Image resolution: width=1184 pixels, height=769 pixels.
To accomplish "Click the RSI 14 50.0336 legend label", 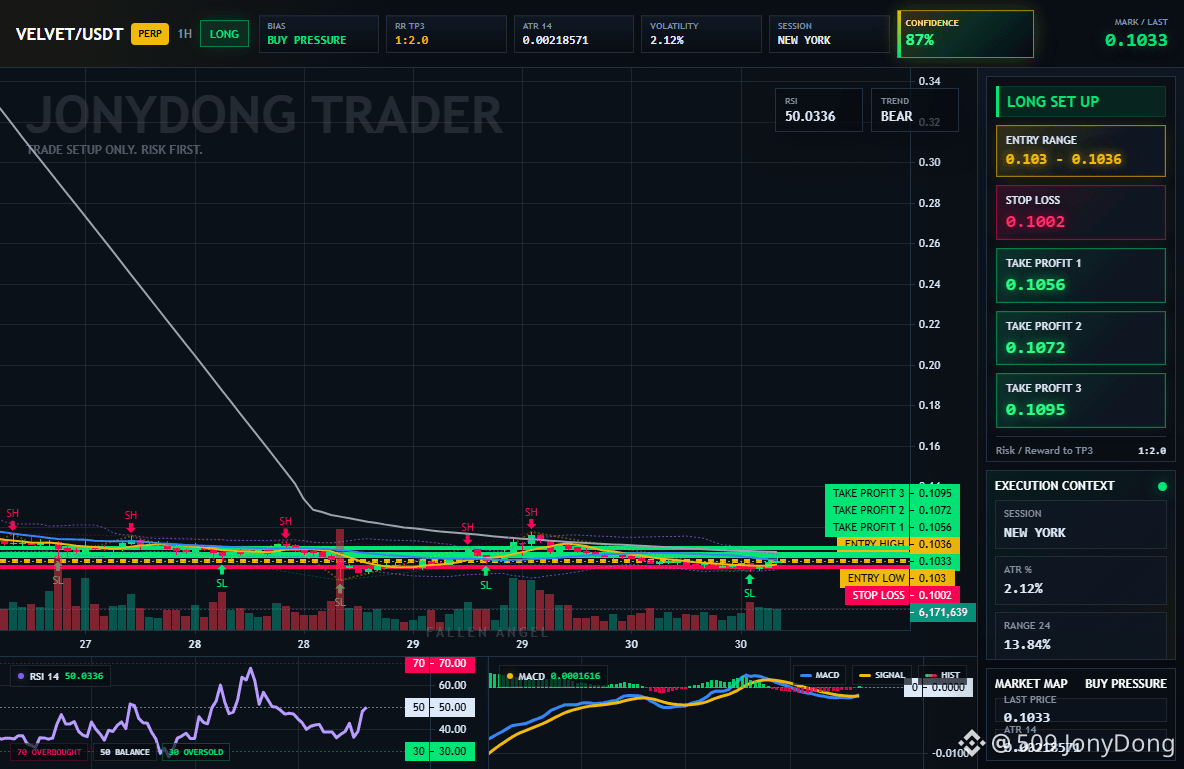I will click(66, 676).
